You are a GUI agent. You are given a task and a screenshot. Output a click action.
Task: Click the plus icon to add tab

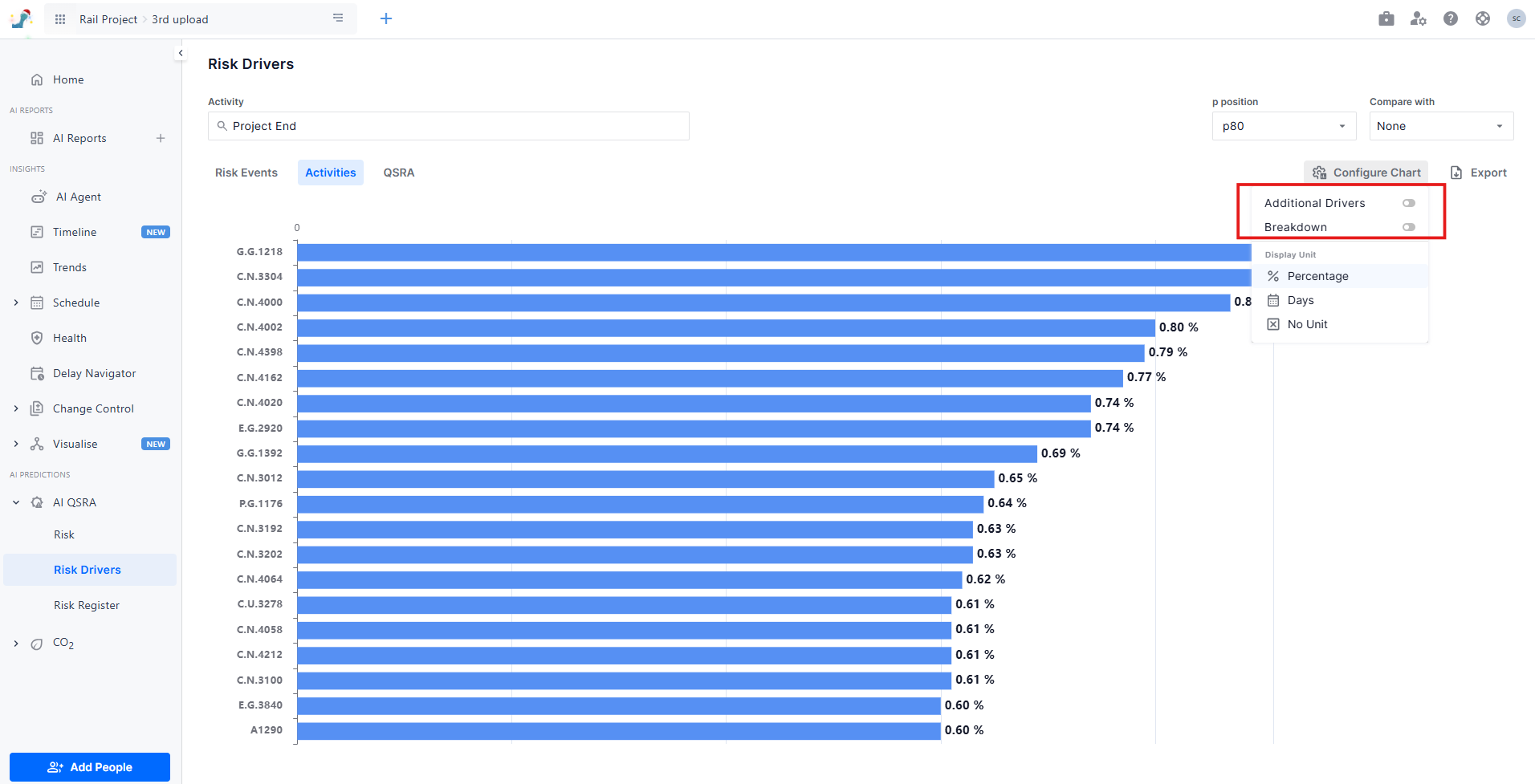click(386, 18)
